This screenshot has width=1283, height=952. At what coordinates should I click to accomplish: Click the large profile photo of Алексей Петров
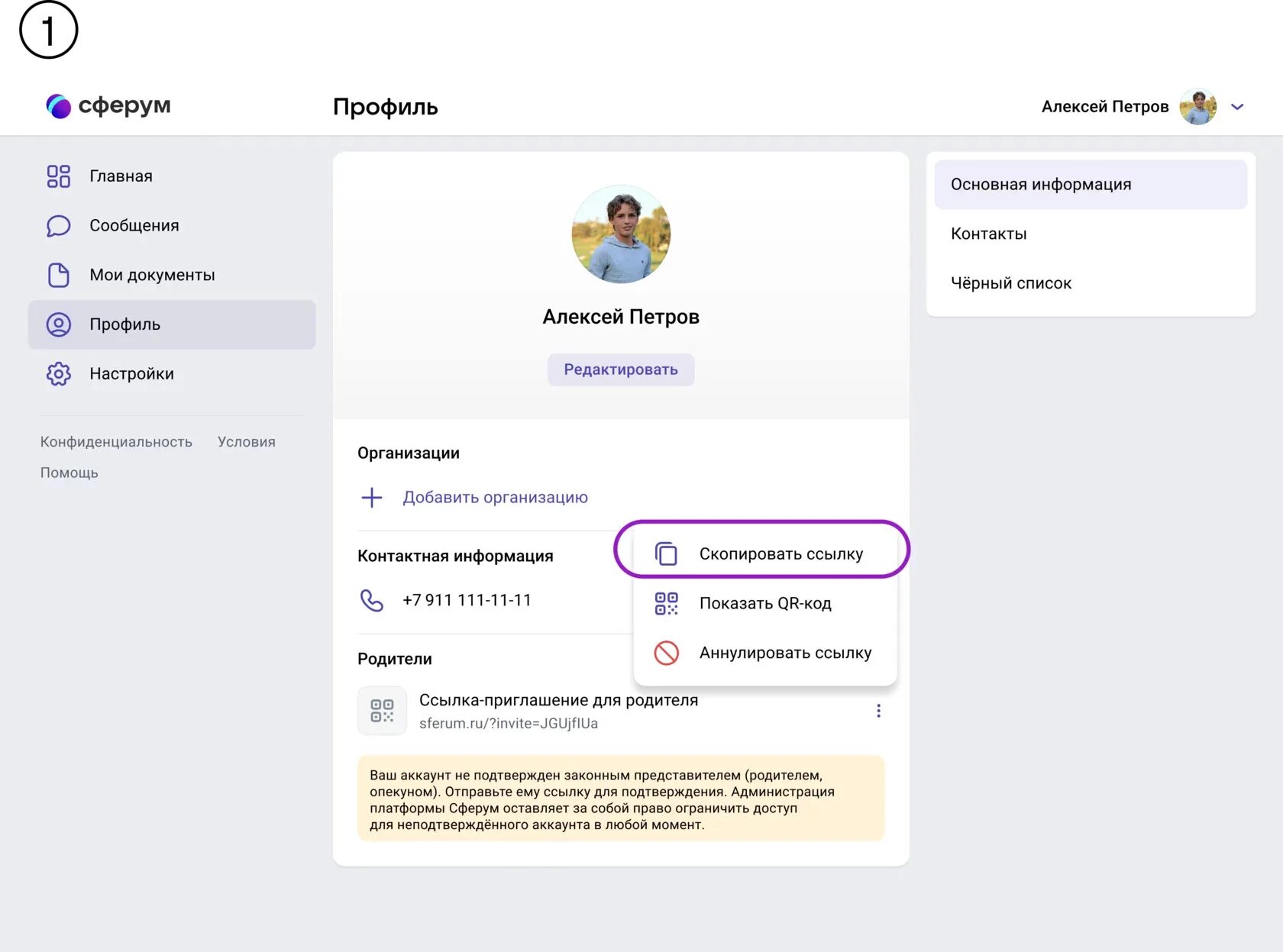point(621,234)
